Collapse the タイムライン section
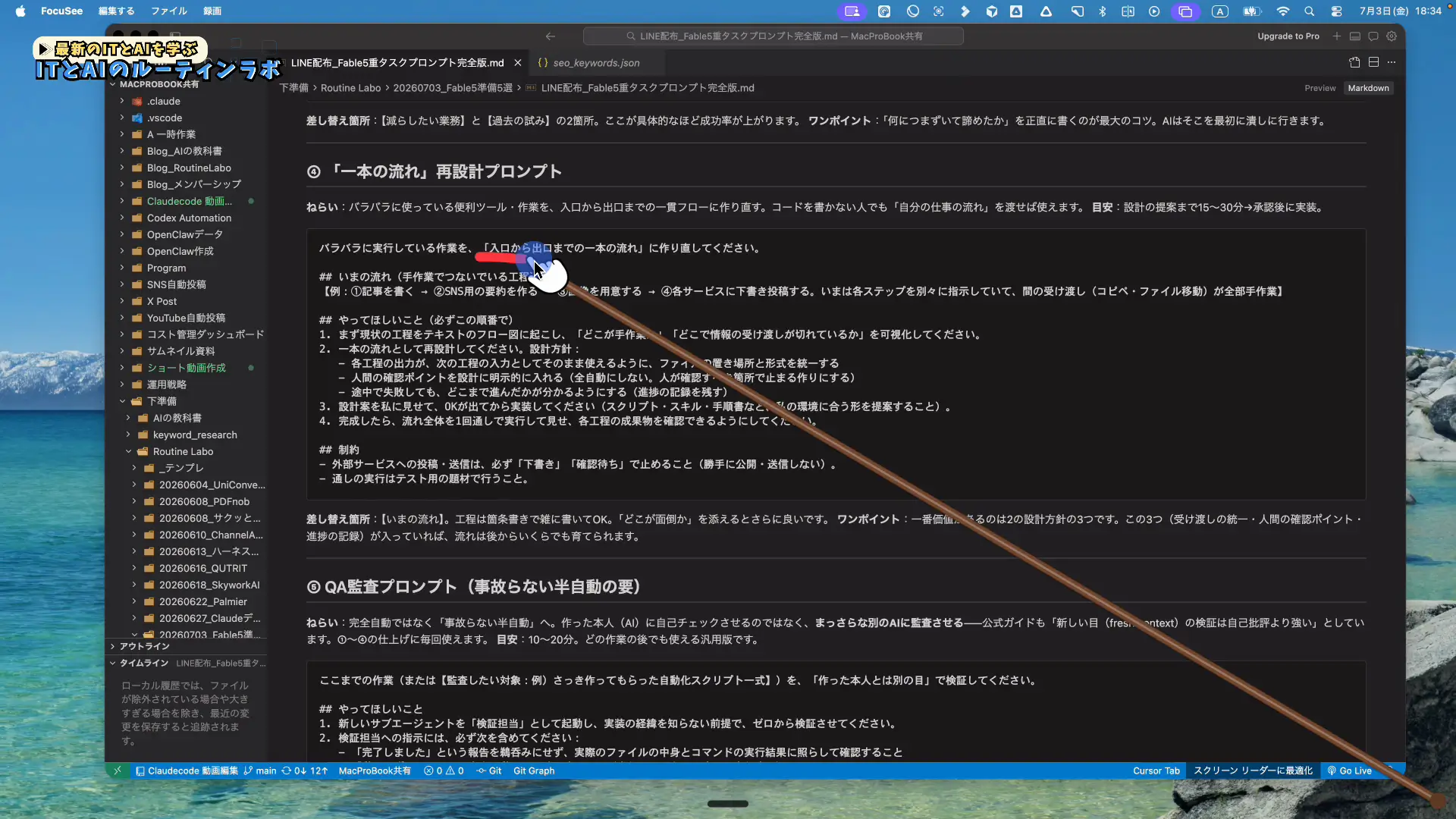This screenshot has width=1456, height=819. (144, 663)
